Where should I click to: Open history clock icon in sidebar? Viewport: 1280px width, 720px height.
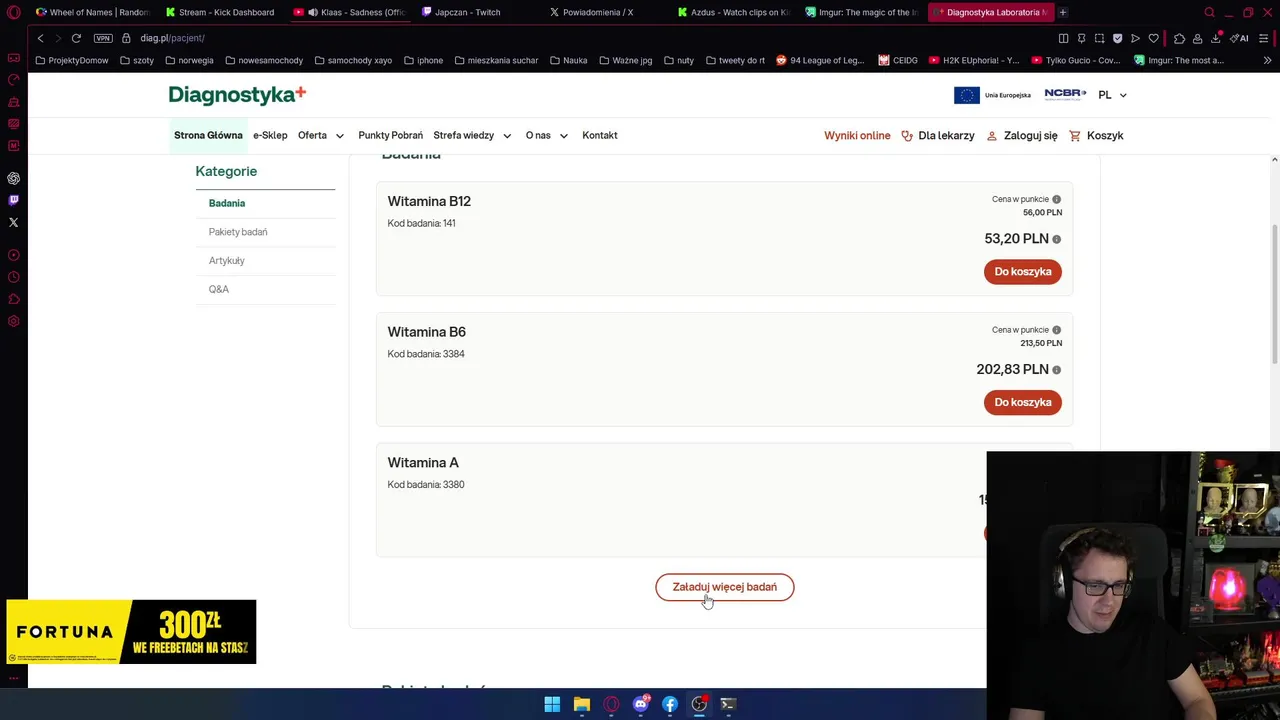point(13,277)
